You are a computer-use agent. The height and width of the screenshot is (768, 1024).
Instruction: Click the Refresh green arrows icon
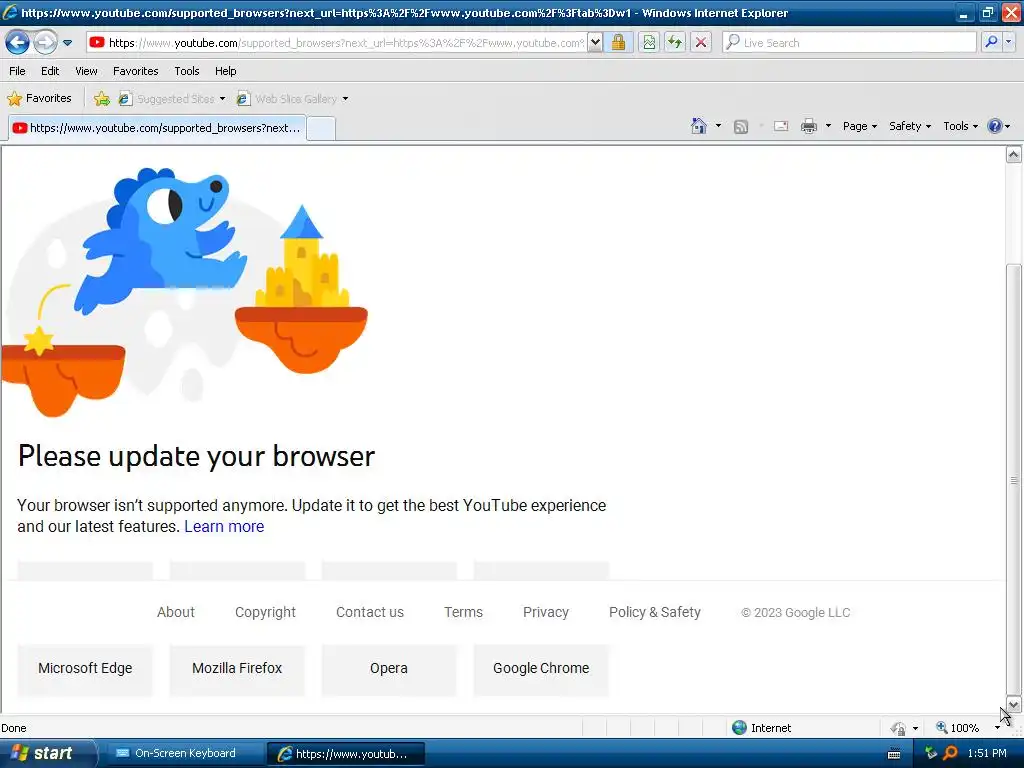675,43
